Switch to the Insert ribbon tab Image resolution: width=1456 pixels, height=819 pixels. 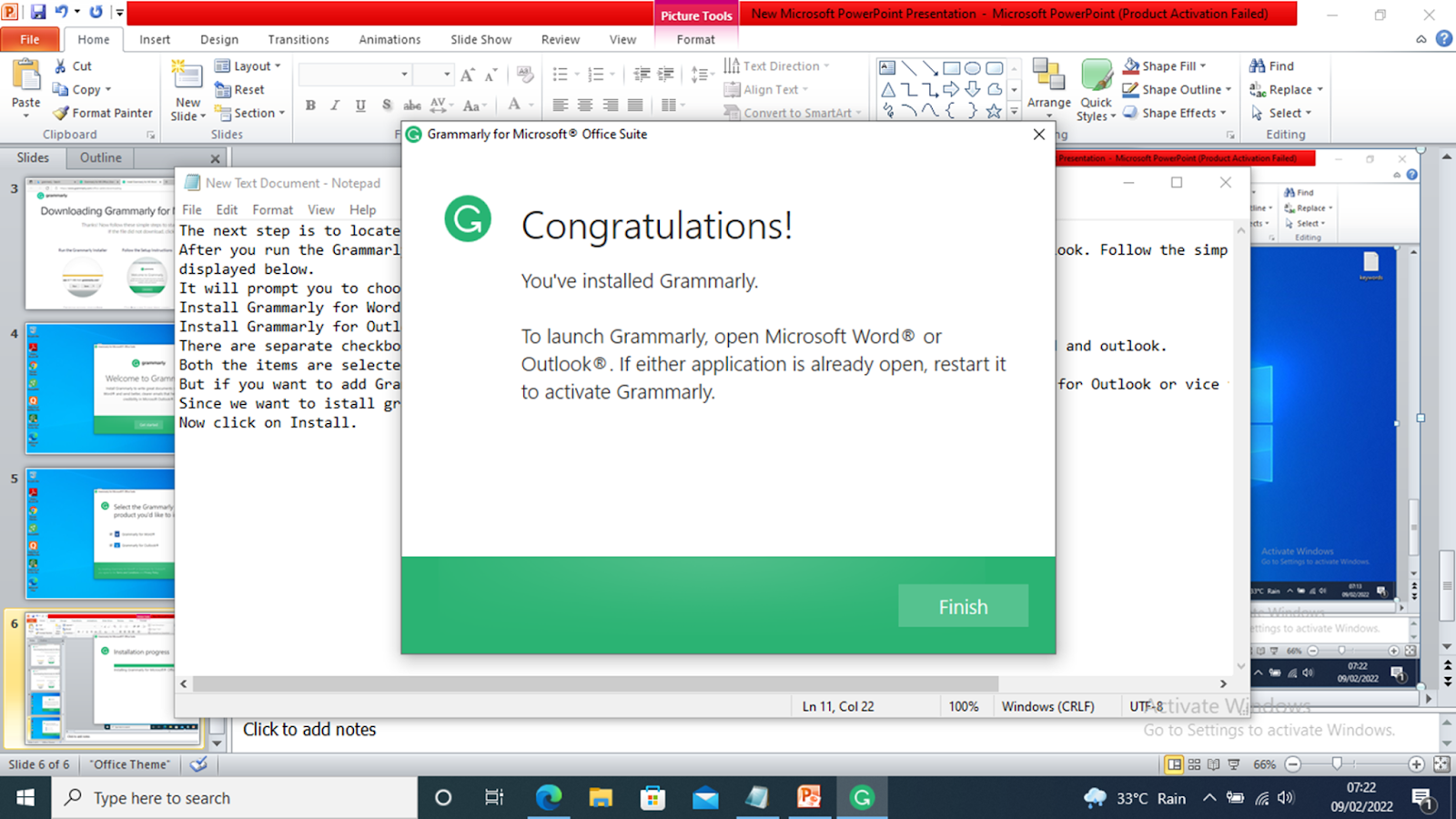coord(155,39)
